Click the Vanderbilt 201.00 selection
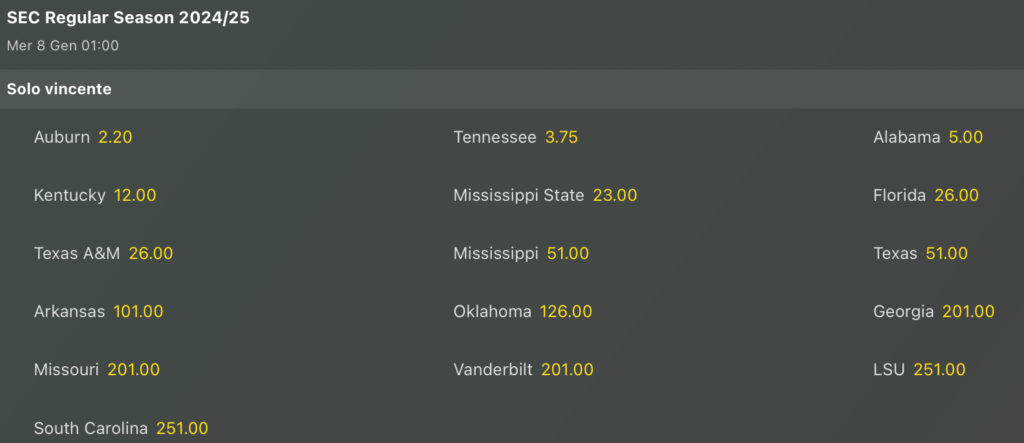The width and height of the screenshot is (1024, 443). coord(567,369)
